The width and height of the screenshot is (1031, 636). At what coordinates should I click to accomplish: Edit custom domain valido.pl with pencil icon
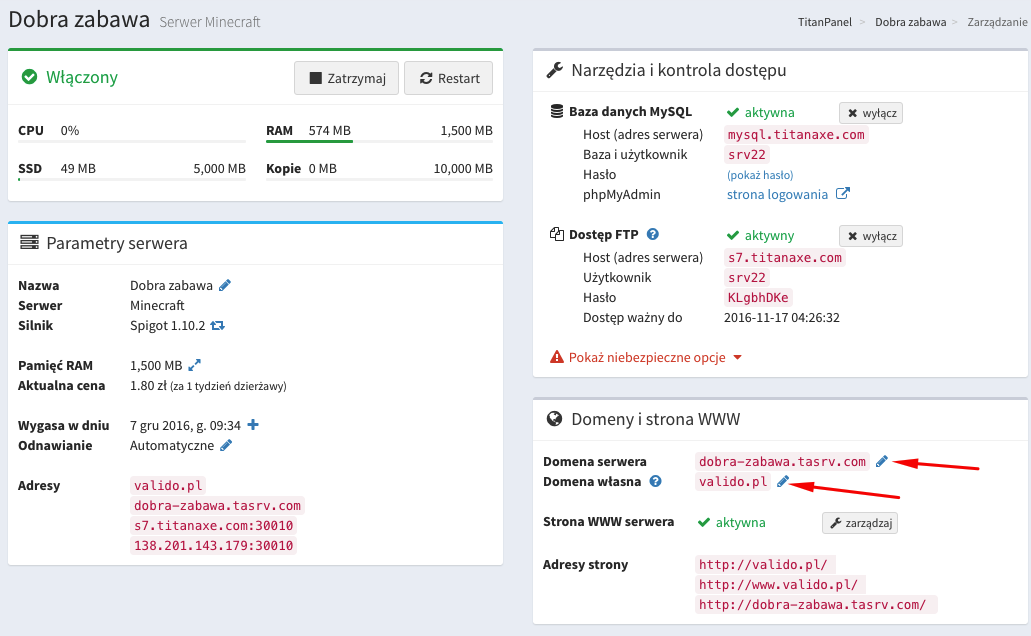(783, 481)
